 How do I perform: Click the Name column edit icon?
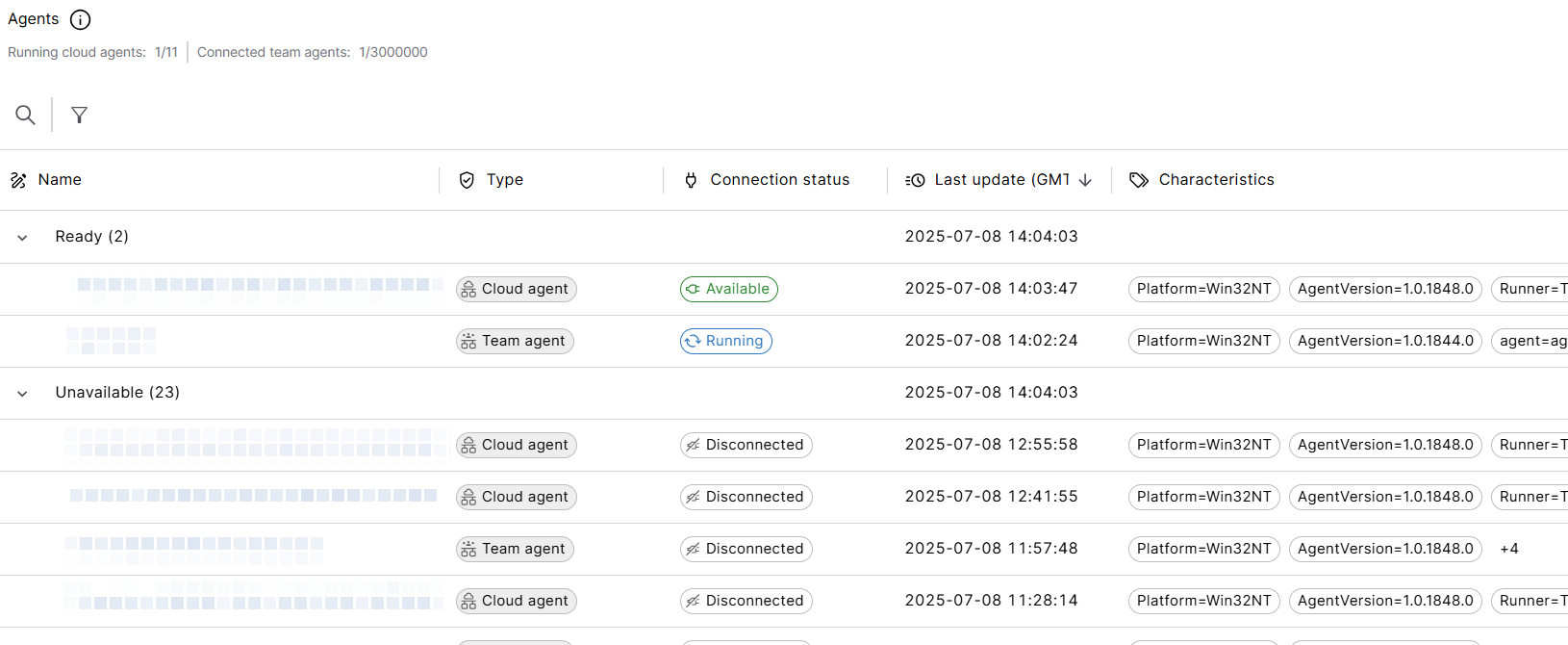18,180
